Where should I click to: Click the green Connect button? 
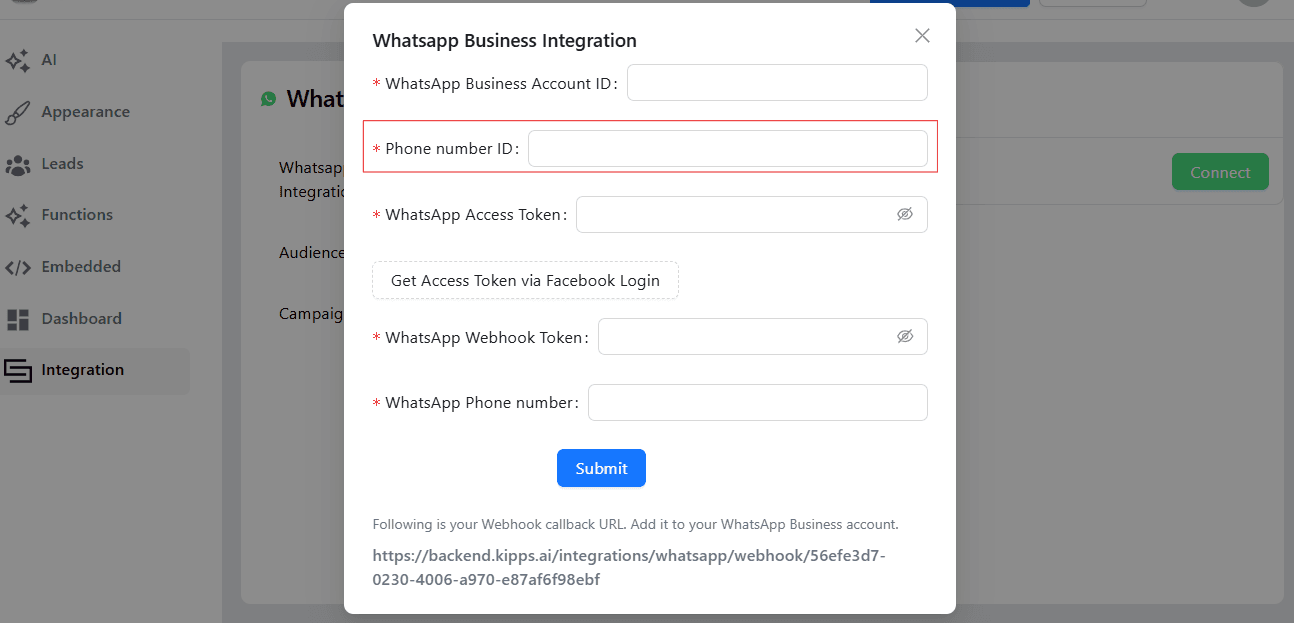[x=1219, y=172]
